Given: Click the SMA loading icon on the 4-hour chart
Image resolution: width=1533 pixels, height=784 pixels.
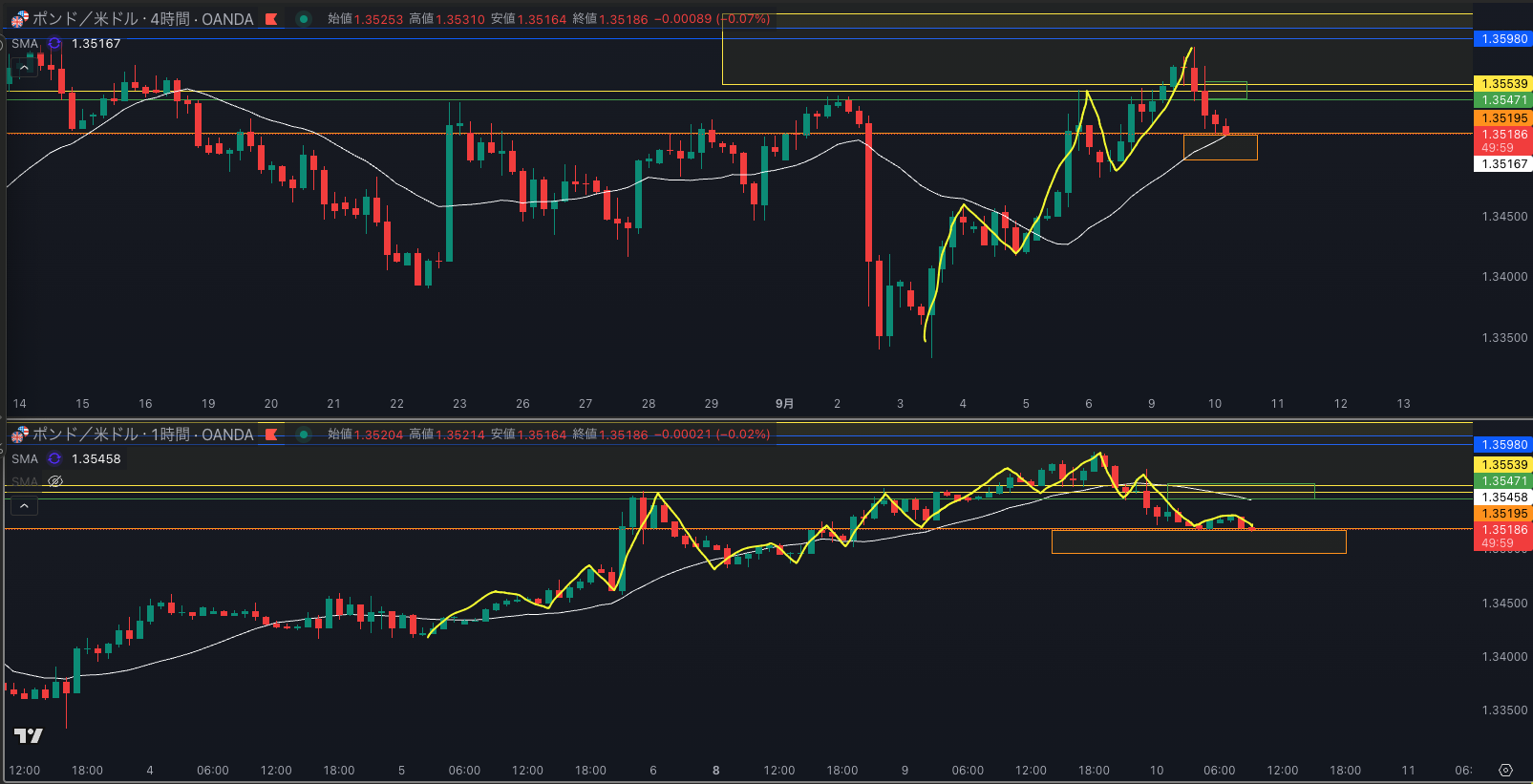Looking at the screenshot, I should click(x=54, y=44).
